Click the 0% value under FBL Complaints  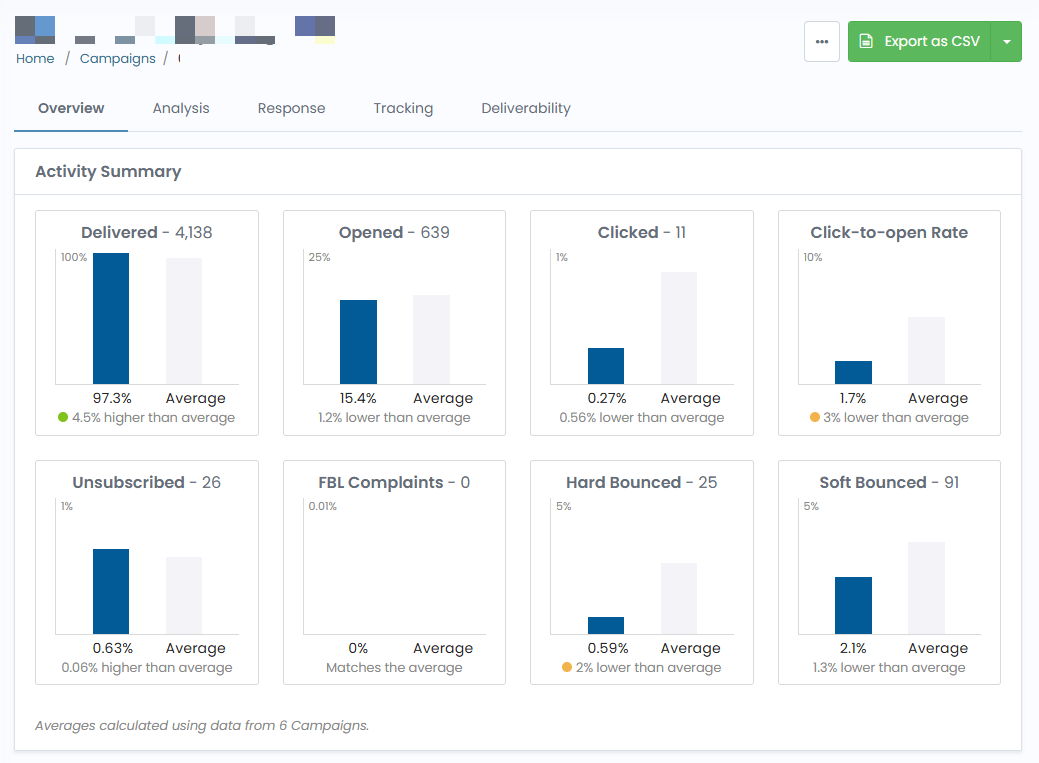[x=358, y=648]
